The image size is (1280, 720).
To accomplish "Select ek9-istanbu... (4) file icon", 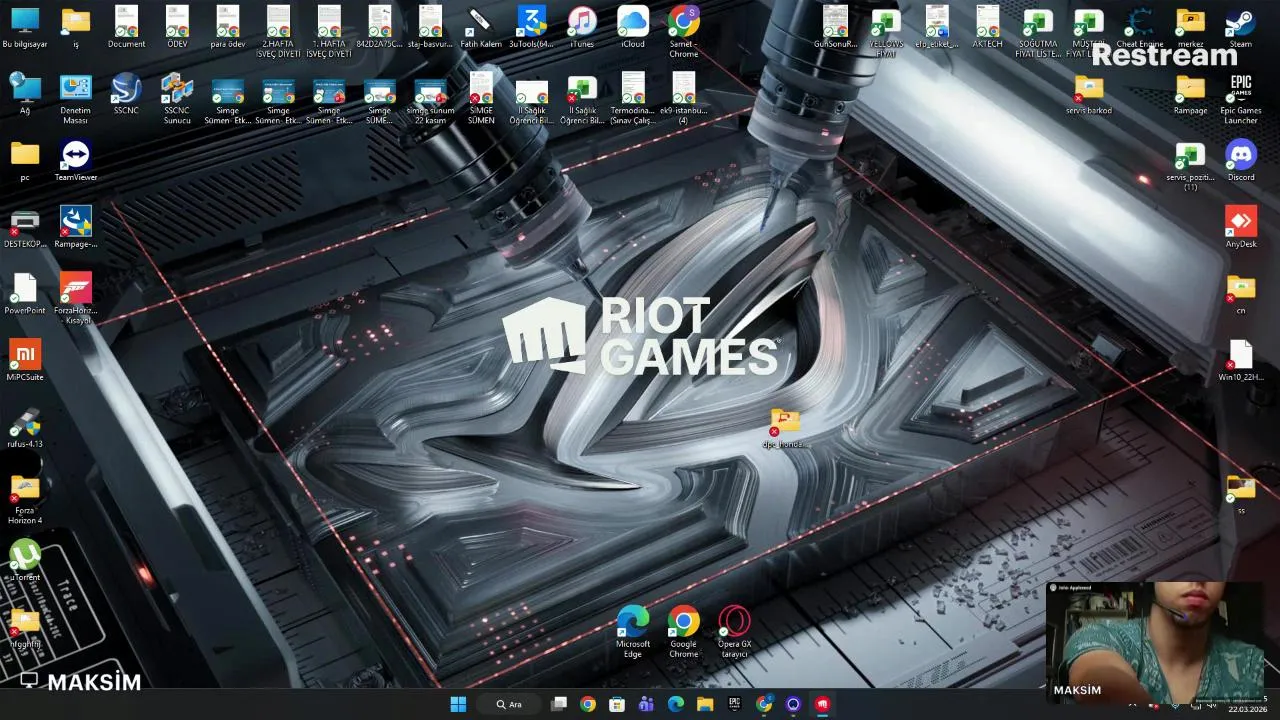I will (x=684, y=99).
